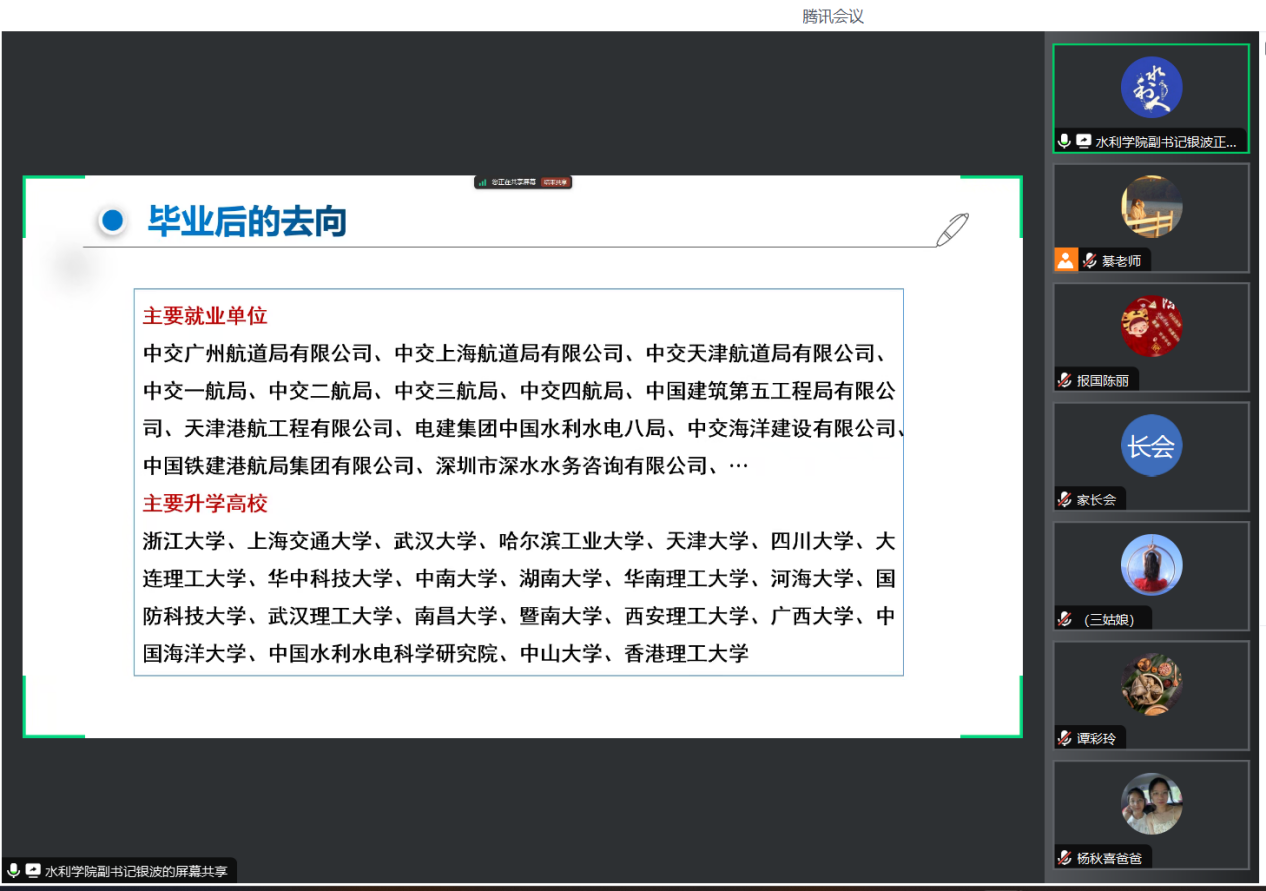Click the muted mic icon beside (三姑娘)

coord(1065,619)
